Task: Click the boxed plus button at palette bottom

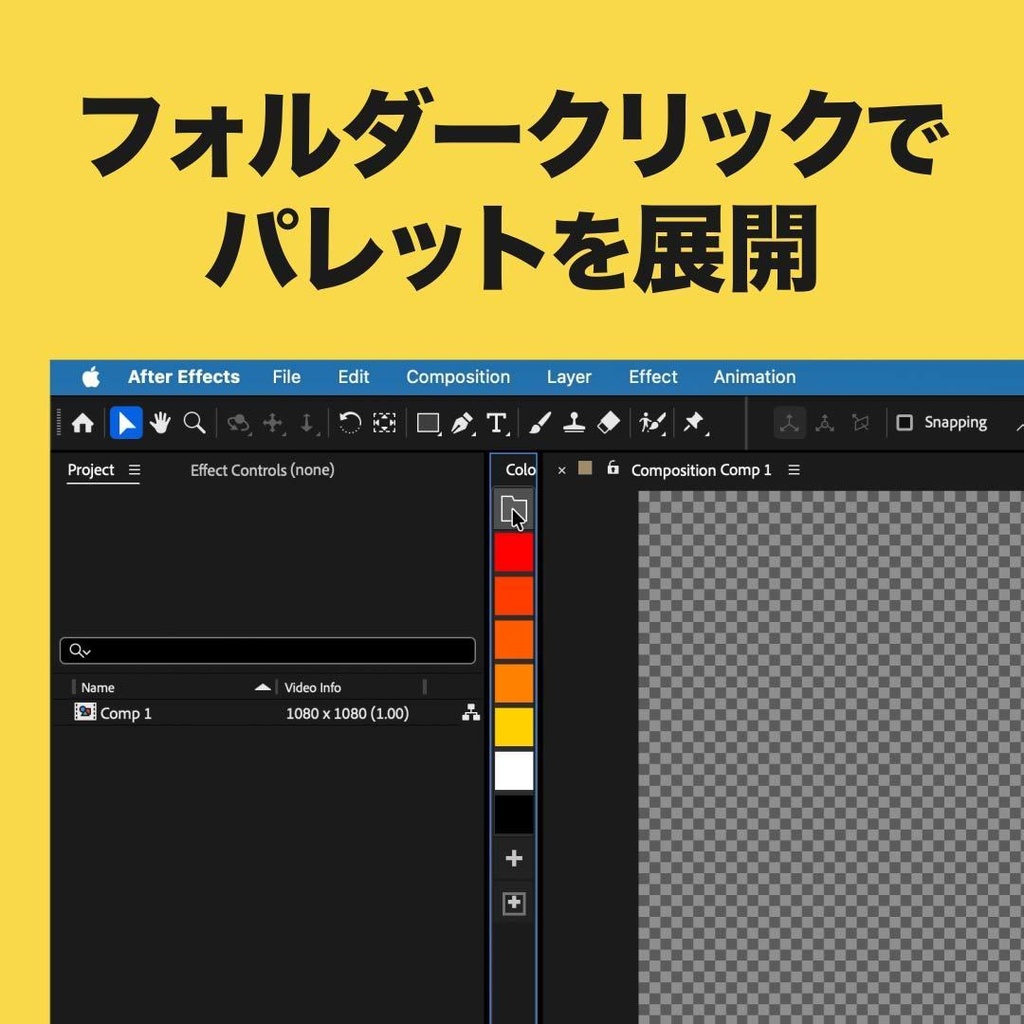Action: pos(513,903)
